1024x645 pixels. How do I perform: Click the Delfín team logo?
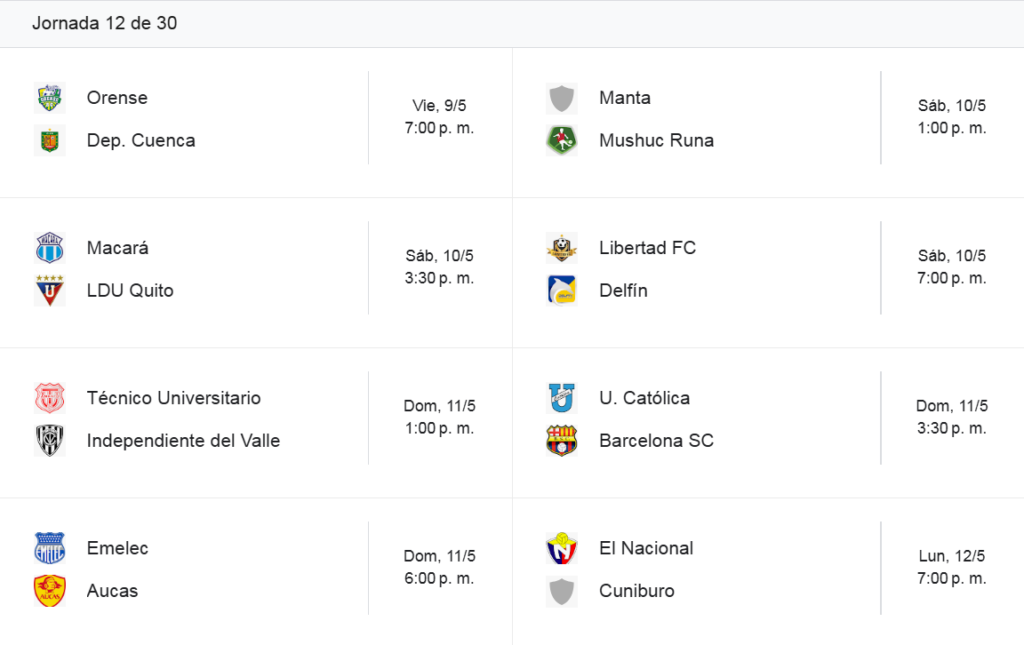coord(562,291)
